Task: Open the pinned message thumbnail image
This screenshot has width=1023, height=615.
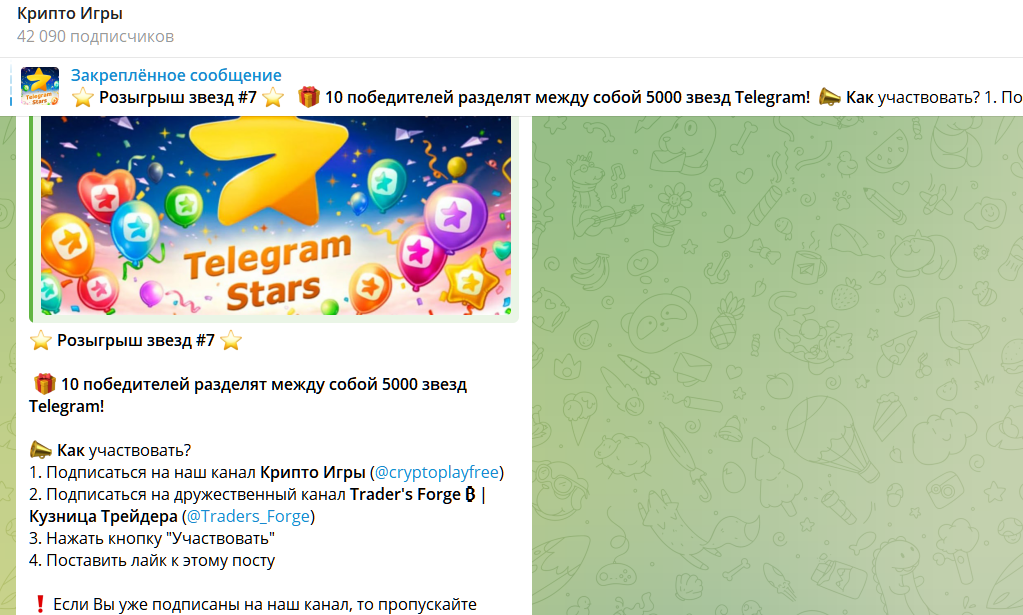Action: click(x=40, y=86)
